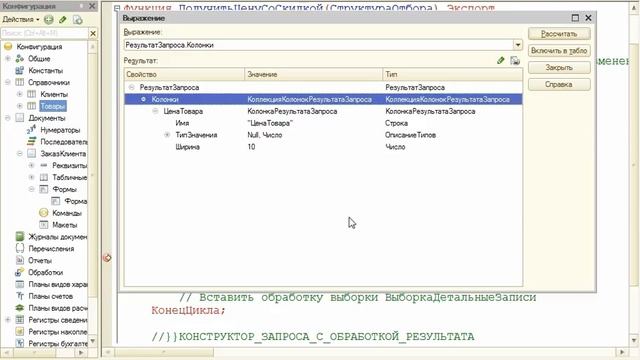This screenshot has height=360, width=640.
Task: Click the pencil edit icon in the Конфигурация toolbar
Action: 63,19
